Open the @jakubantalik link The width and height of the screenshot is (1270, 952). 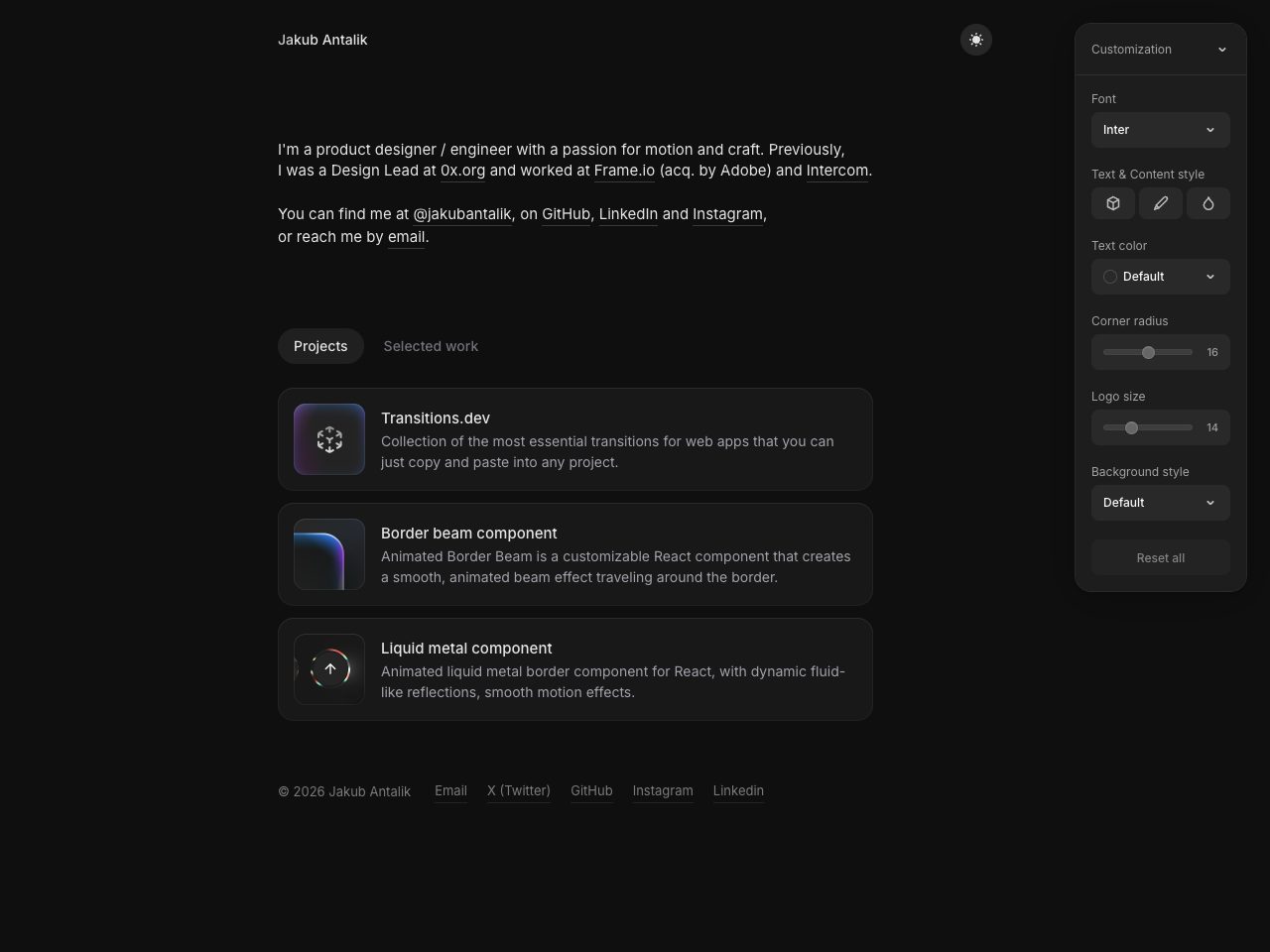point(462,214)
